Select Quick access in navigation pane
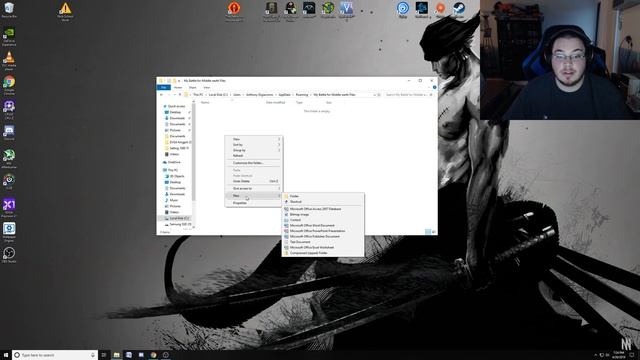The height and width of the screenshot is (360, 640). 176,106
